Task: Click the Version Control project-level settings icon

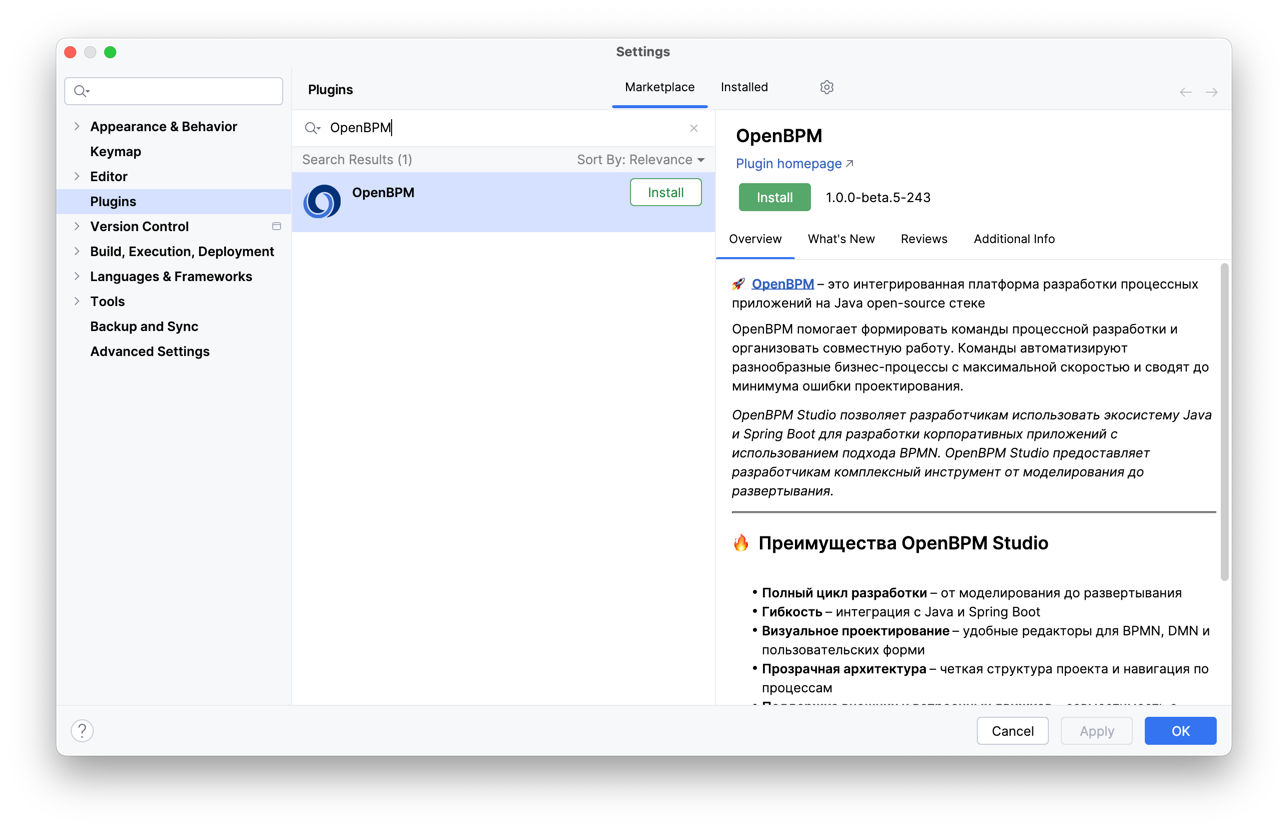Action: (277, 227)
